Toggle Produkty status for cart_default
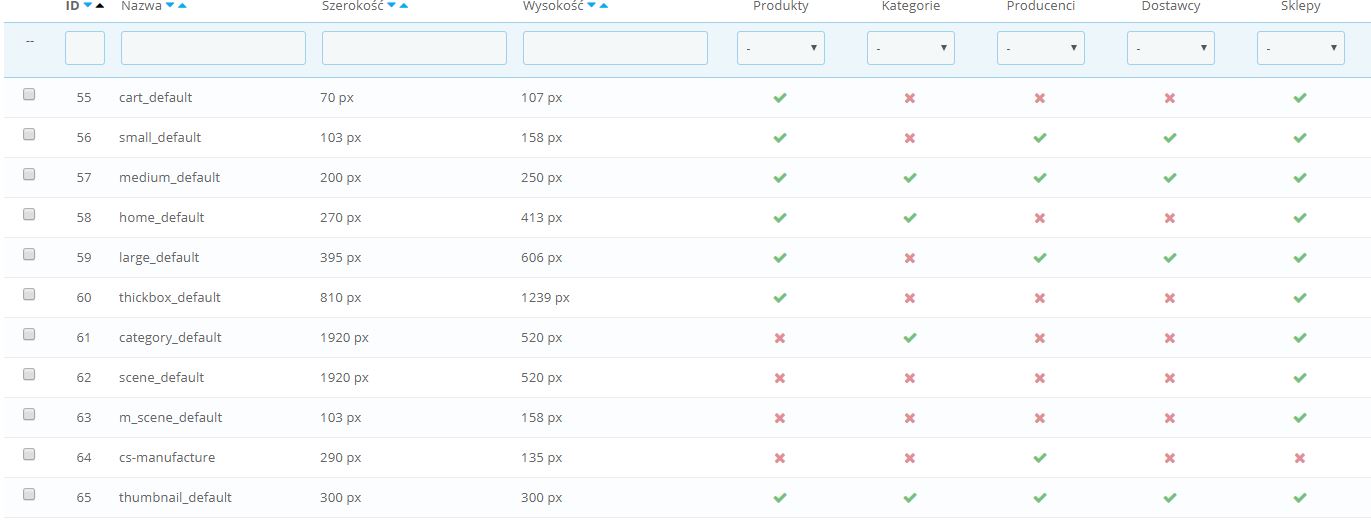The height and width of the screenshot is (524, 1371). [780, 98]
